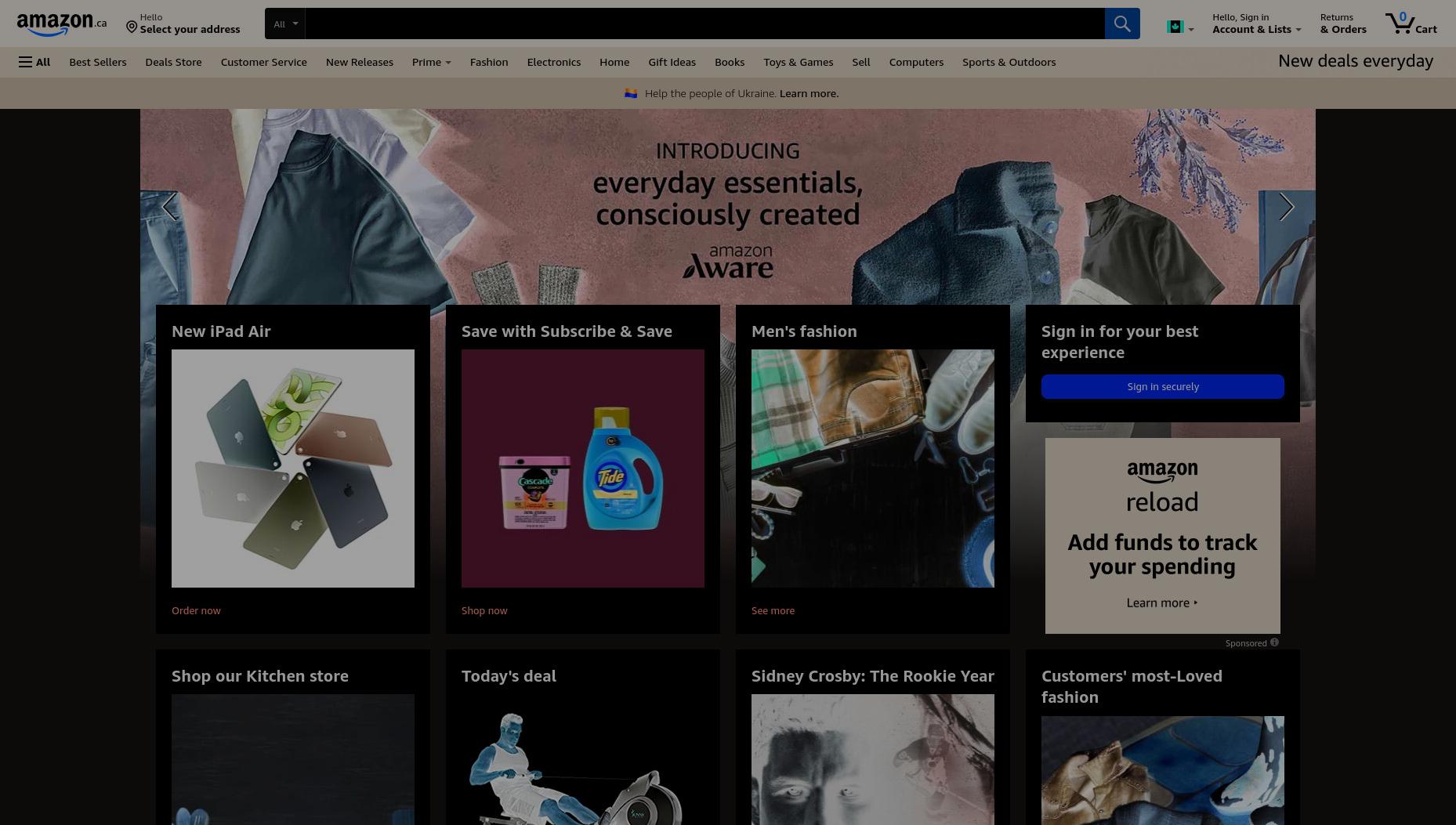Click New deals everyday link
The height and width of the screenshot is (825, 1456).
pos(1355,61)
